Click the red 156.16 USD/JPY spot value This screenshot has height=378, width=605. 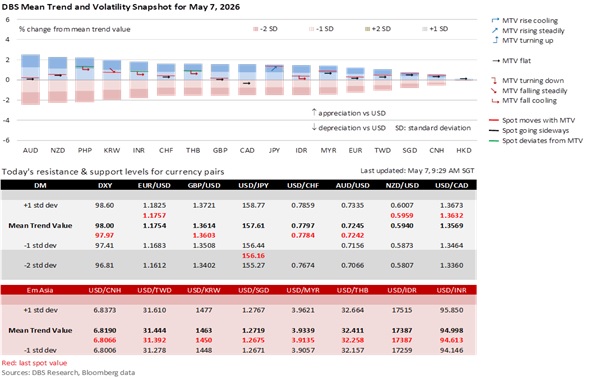click(x=253, y=255)
